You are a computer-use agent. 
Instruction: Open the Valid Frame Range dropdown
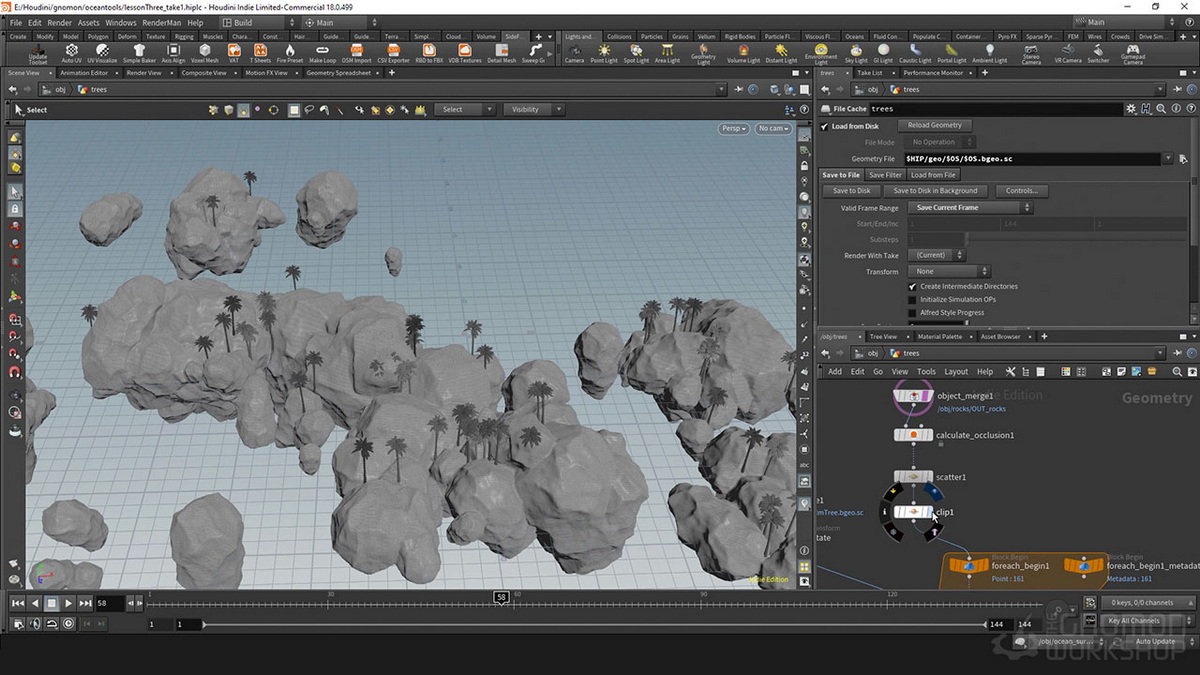point(970,208)
